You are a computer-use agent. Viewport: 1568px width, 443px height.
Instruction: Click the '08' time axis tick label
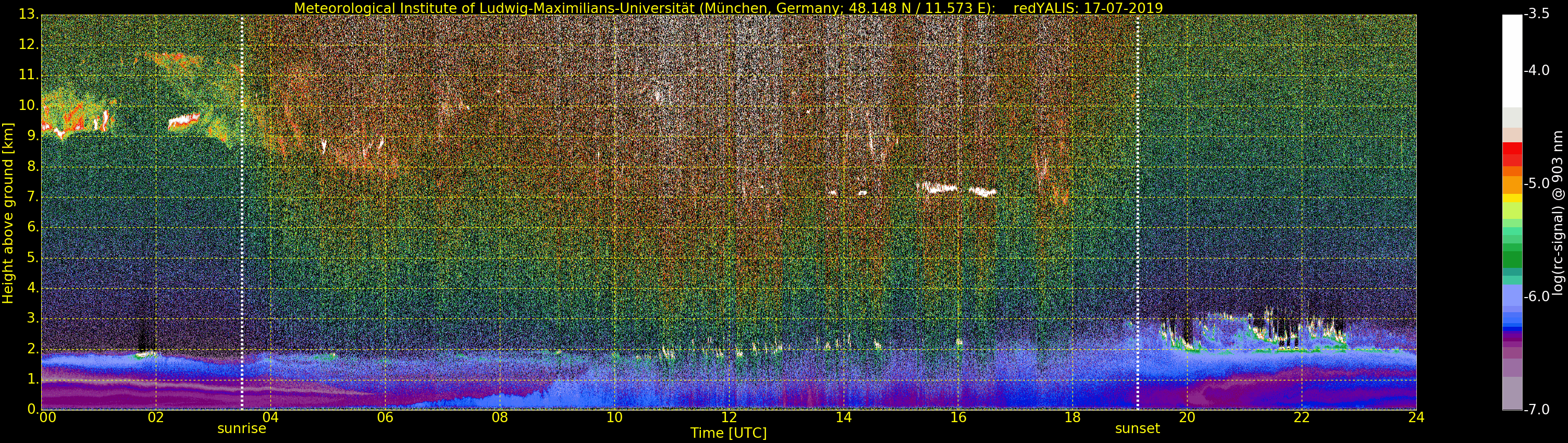[x=500, y=417]
